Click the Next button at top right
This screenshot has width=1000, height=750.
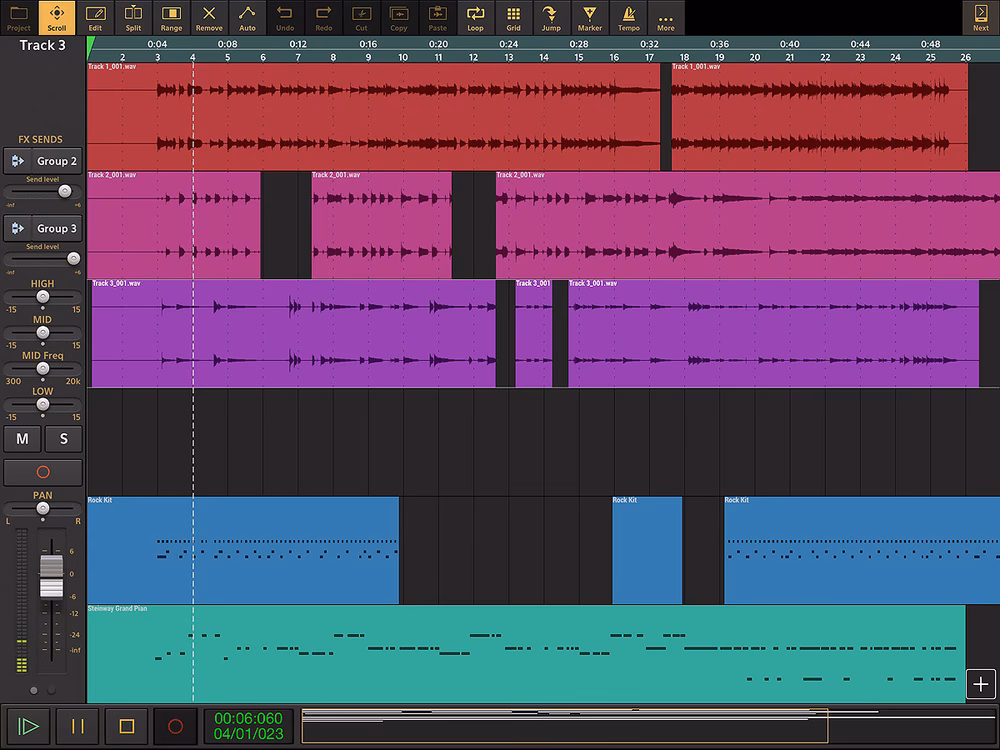coord(980,17)
